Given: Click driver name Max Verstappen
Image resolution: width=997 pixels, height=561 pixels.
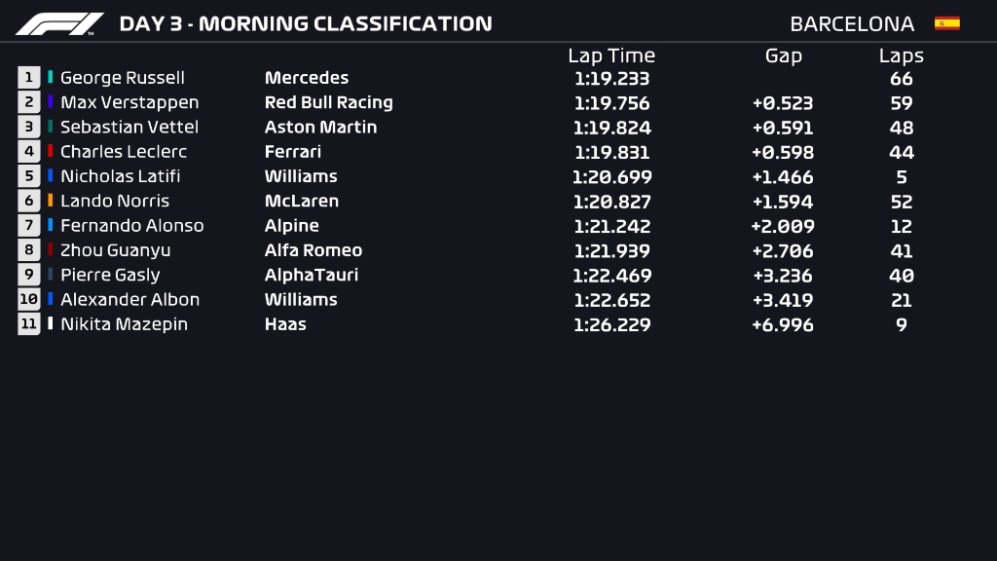Looking at the screenshot, I should click(129, 102).
